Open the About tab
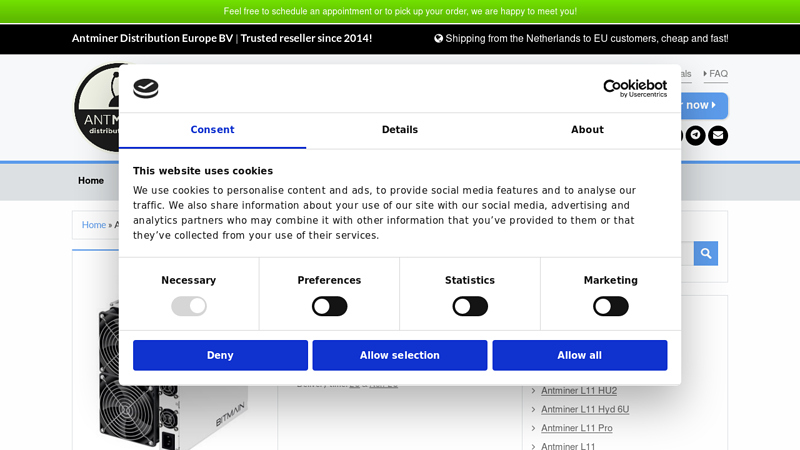Image resolution: width=800 pixels, height=450 pixels. coord(587,130)
